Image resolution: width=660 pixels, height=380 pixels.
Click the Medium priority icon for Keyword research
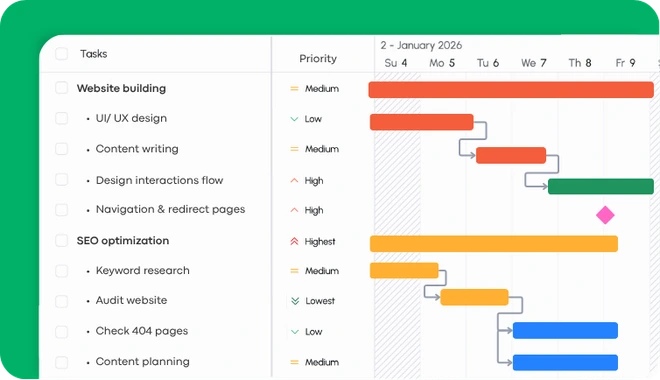point(294,271)
